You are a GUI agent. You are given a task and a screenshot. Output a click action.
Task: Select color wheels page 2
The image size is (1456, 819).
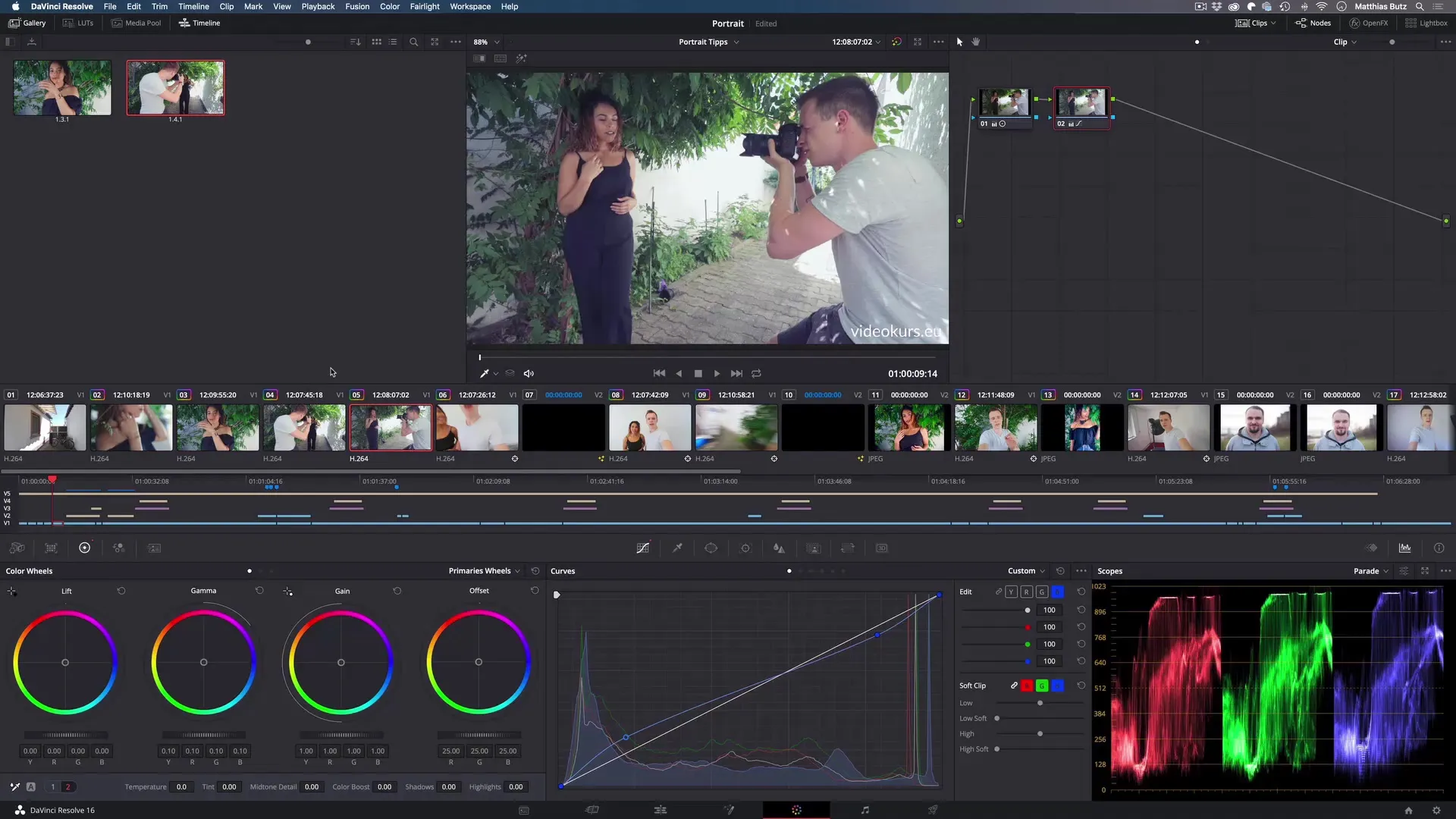point(67,787)
